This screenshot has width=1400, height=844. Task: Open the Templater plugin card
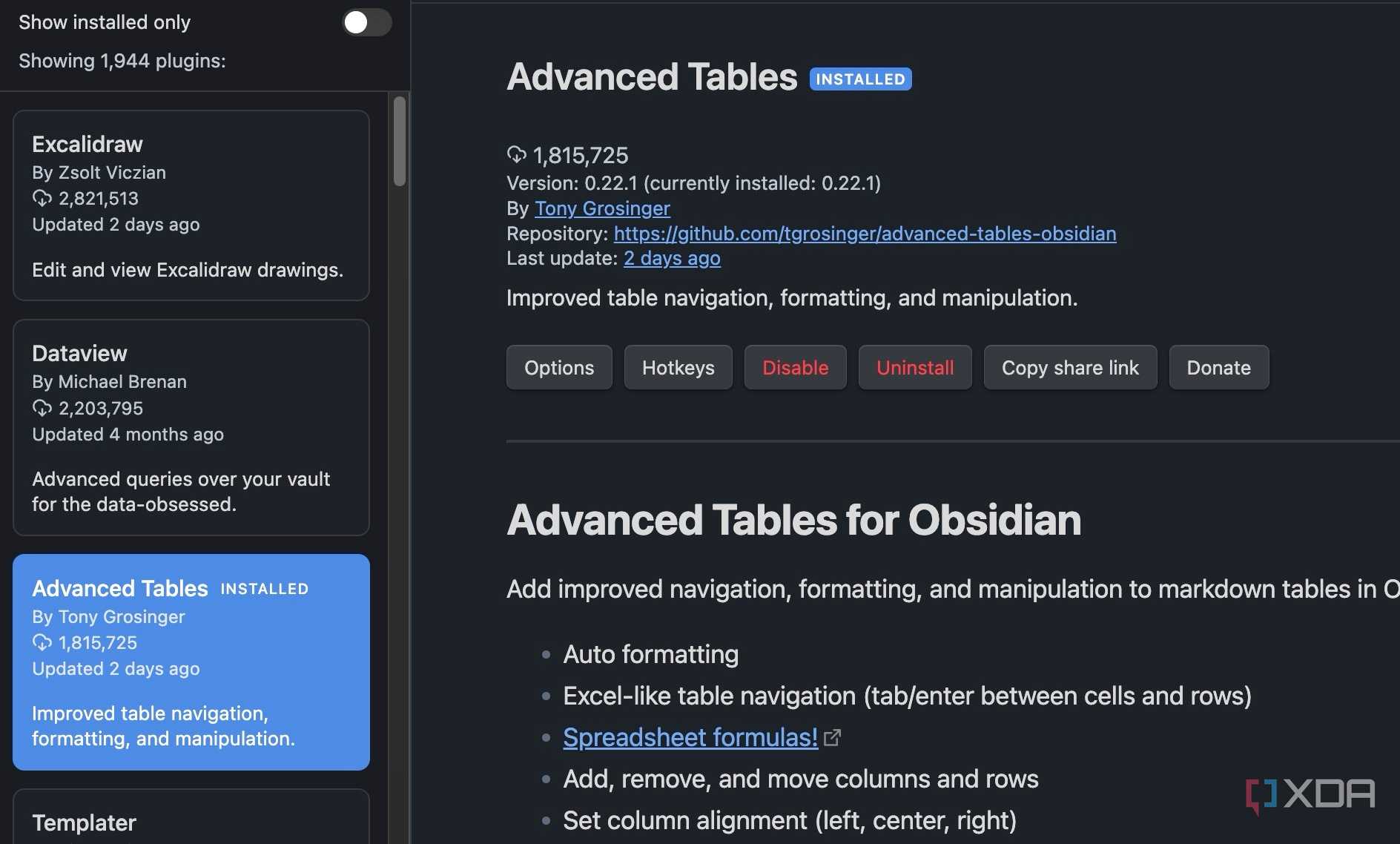[x=191, y=817]
